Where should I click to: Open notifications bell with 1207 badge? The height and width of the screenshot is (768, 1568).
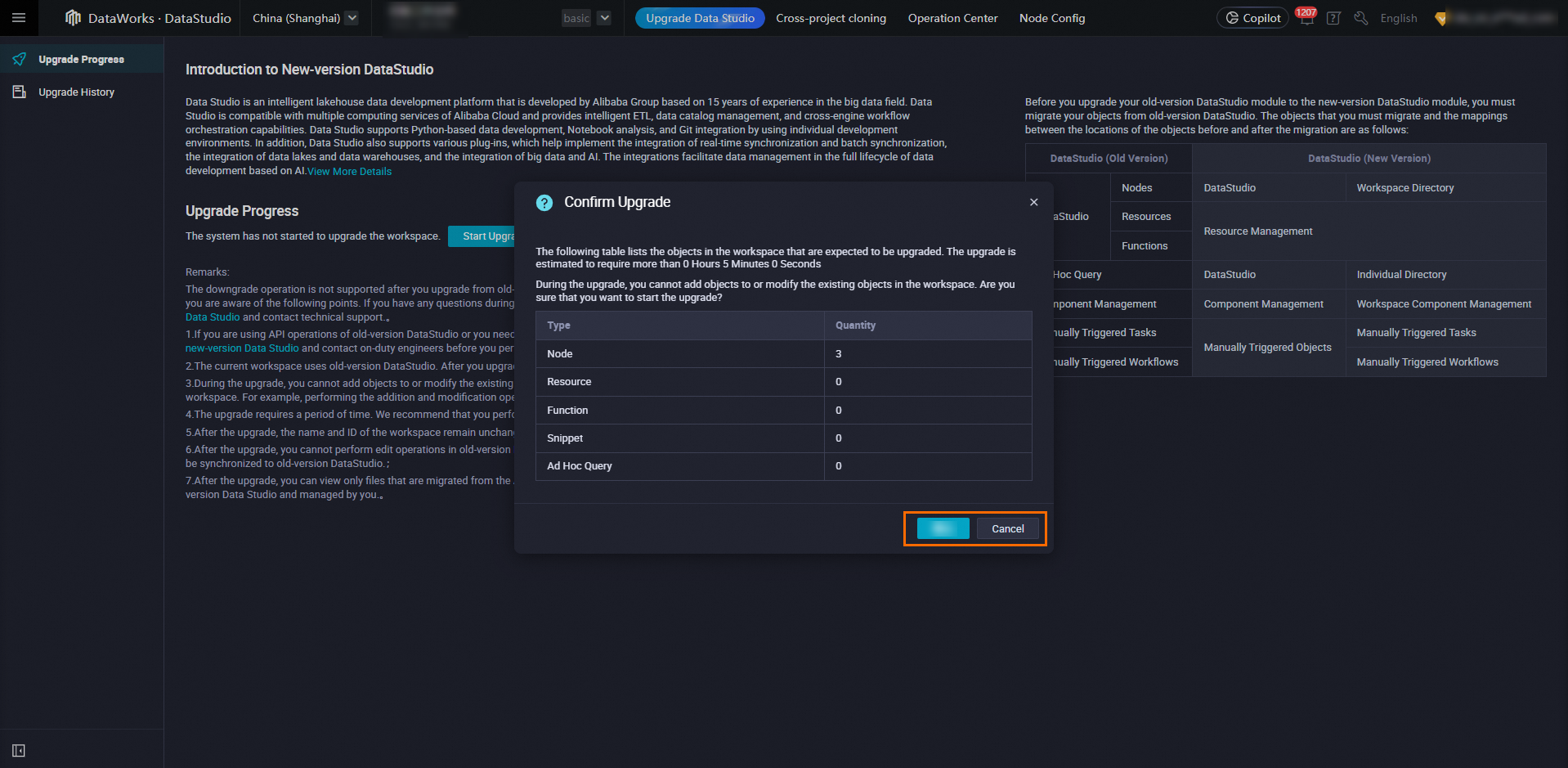click(1306, 17)
